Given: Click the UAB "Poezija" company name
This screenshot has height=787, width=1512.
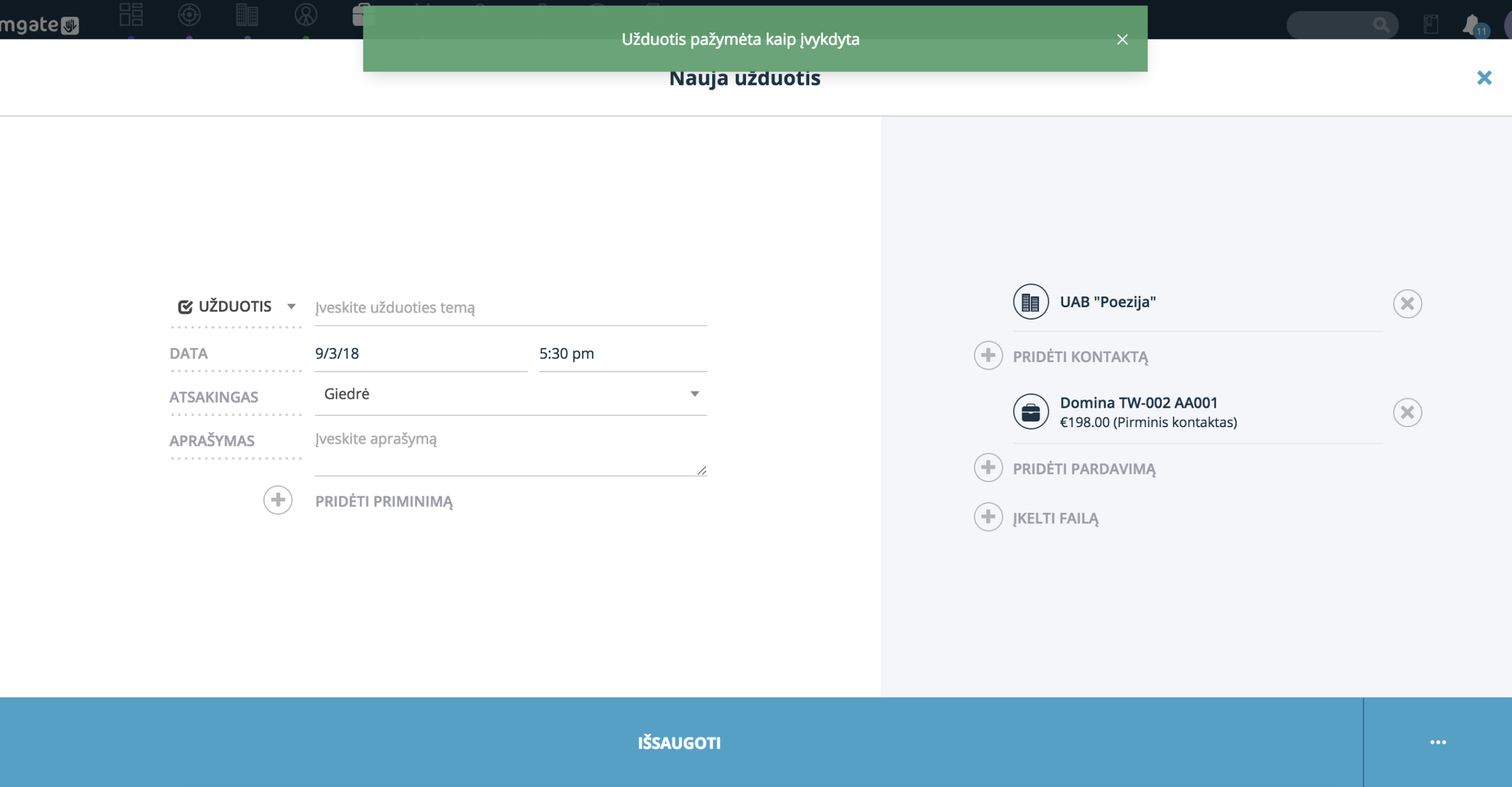Looking at the screenshot, I should point(1108,302).
